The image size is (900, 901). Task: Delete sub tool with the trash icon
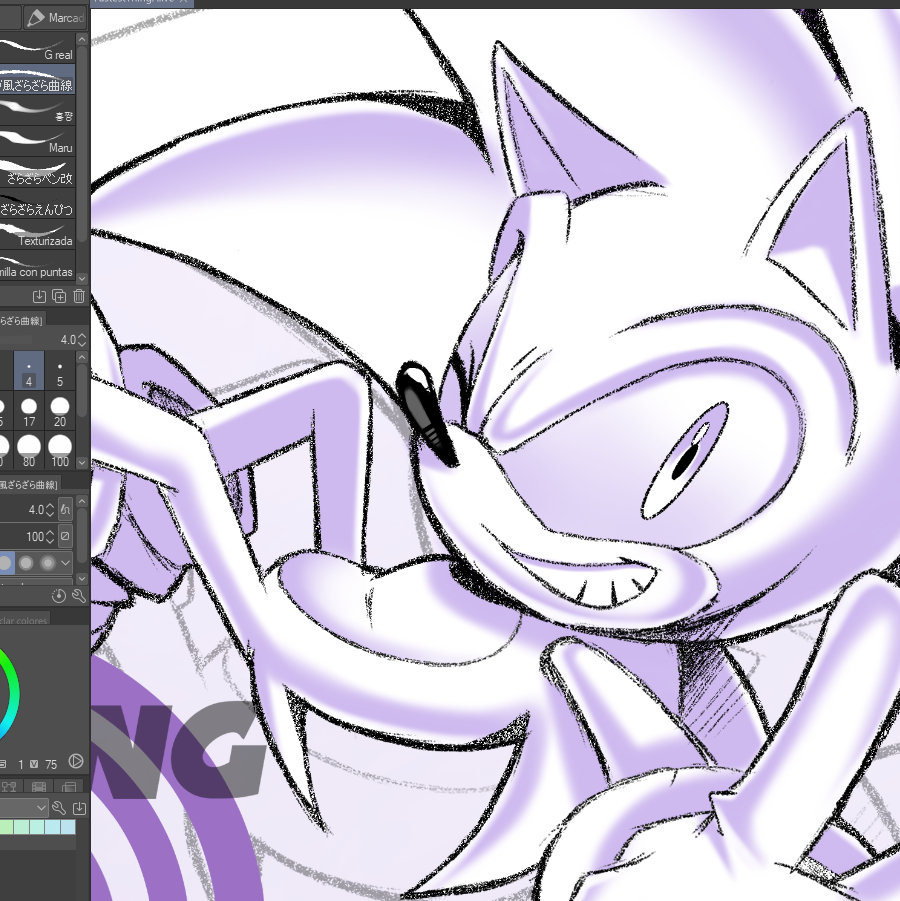pos(78,296)
